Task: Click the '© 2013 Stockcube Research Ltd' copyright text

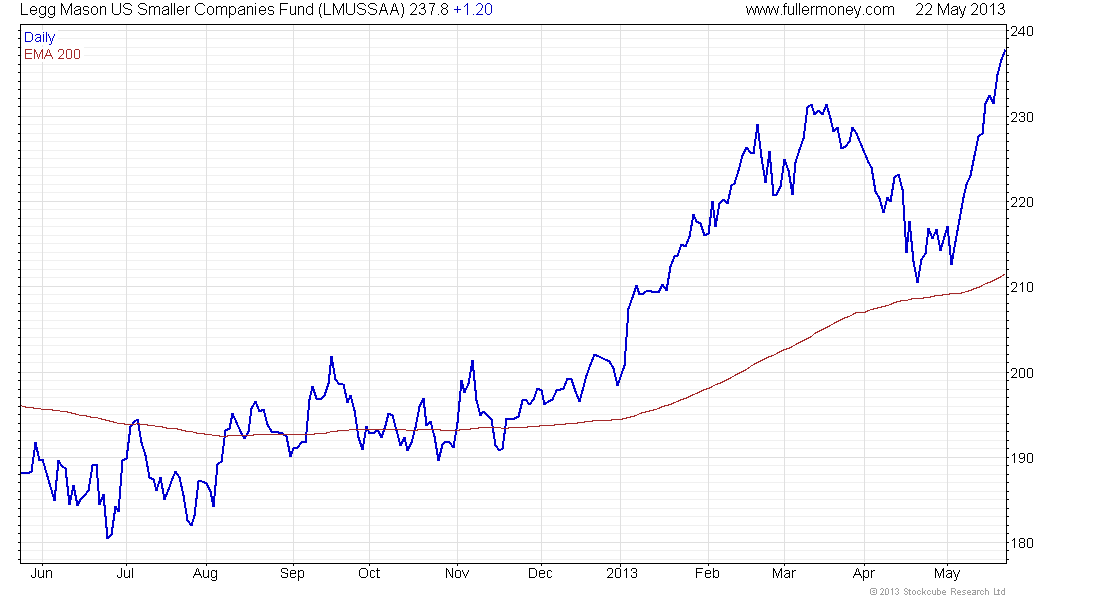Action: point(937,592)
